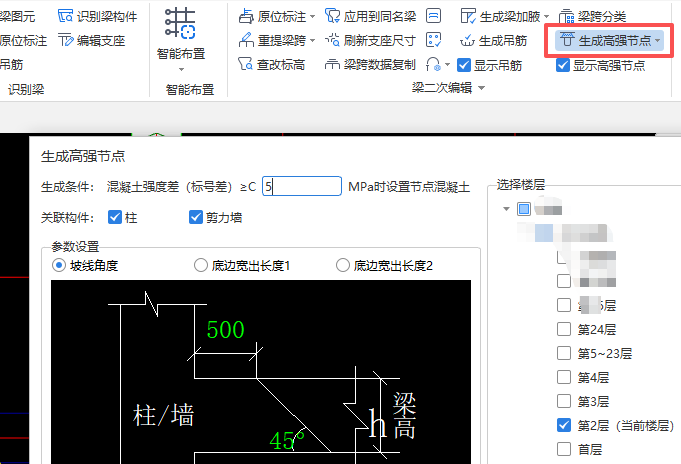
Task: Click the dotted-square icon right of 刷新支座尺寸
Action: (x=433, y=40)
